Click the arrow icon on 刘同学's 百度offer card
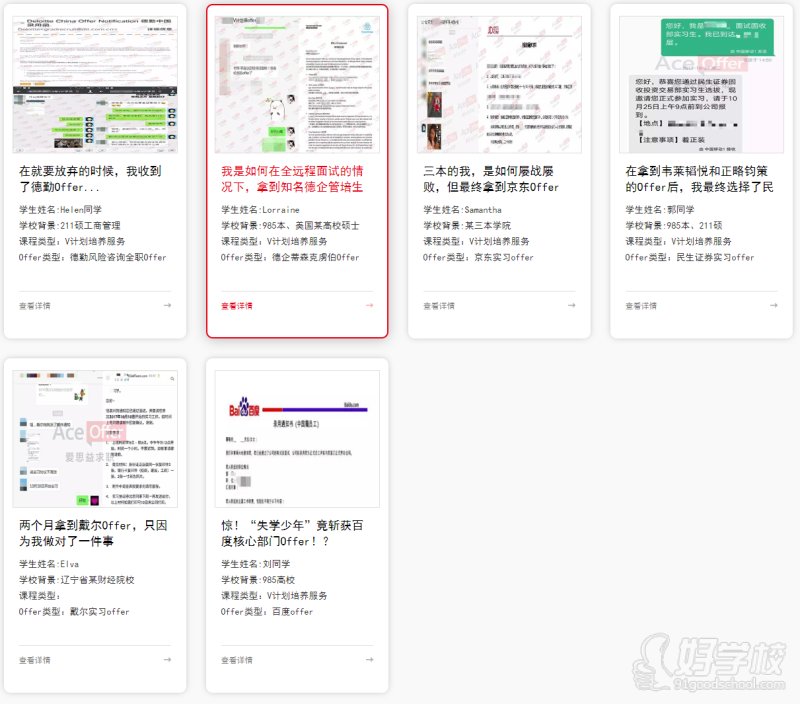The width and height of the screenshot is (800, 704). [369, 659]
